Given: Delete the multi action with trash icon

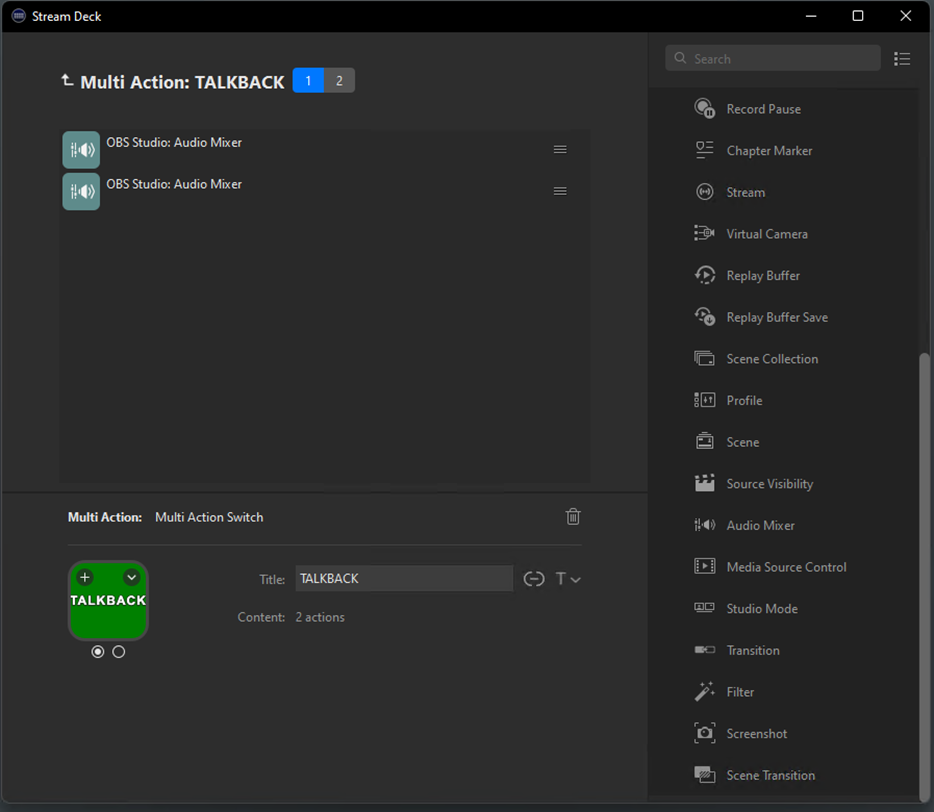Looking at the screenshot, I should point(573,517).
